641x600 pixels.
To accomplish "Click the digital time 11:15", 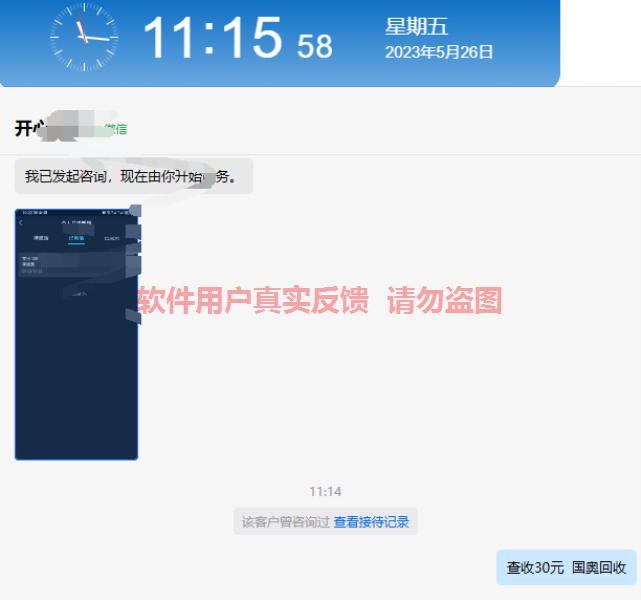I will 212,39.
